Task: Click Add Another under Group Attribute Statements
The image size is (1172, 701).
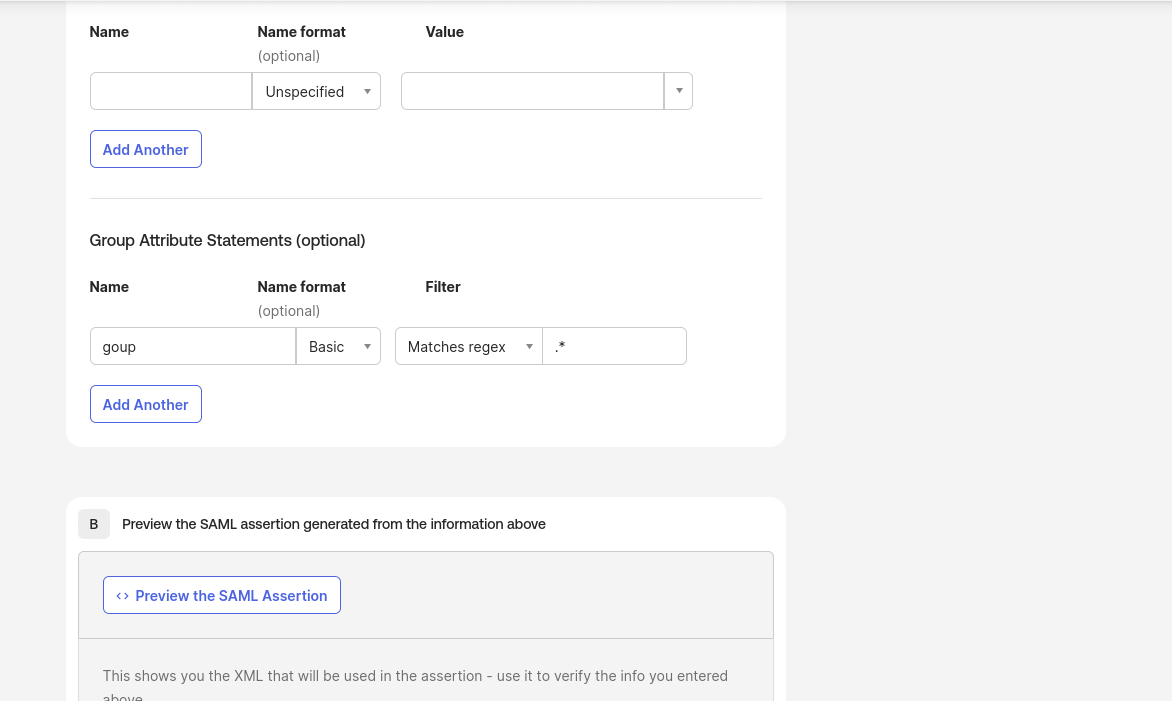Action: [x=145, y=404]
